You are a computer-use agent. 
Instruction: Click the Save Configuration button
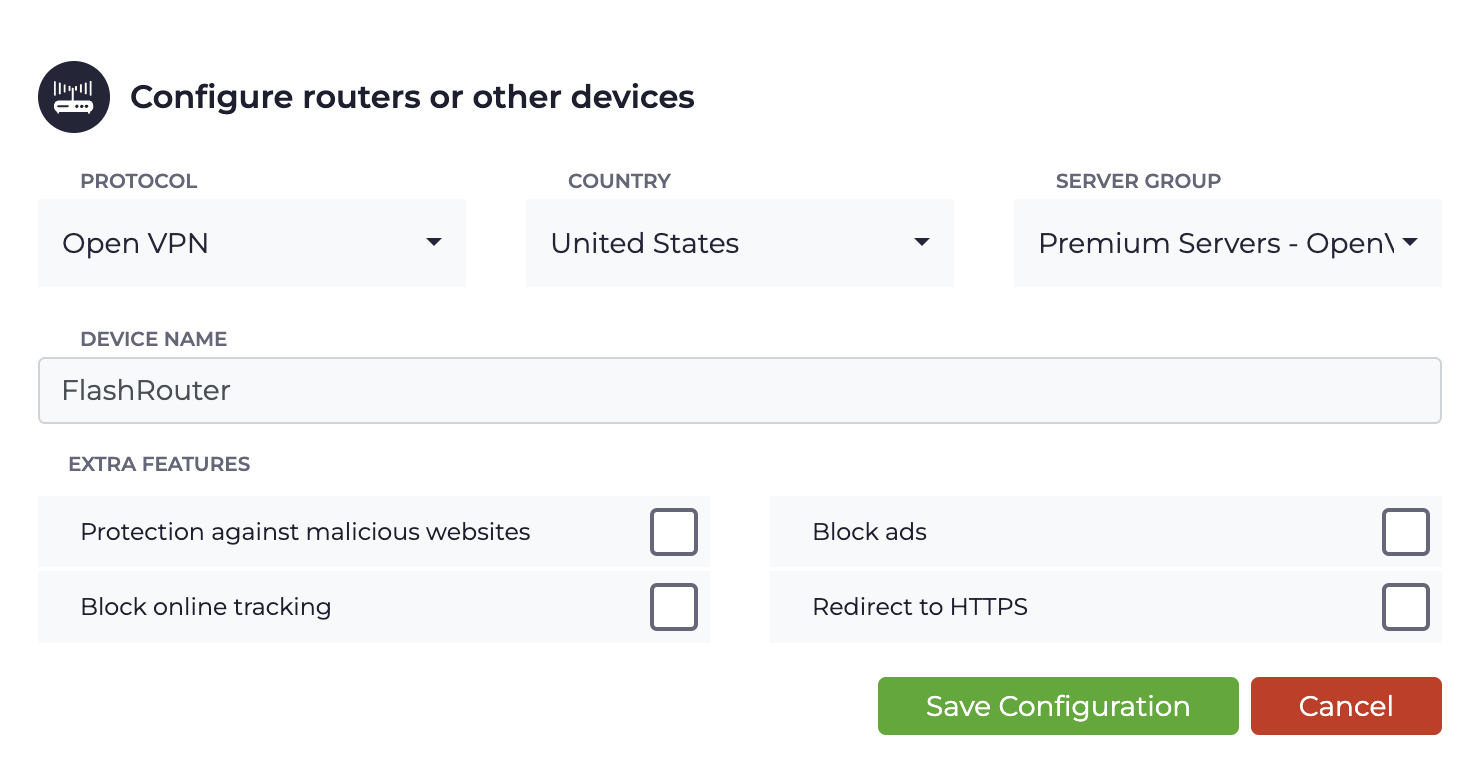pyautogui.click(x=1057, y=706)
